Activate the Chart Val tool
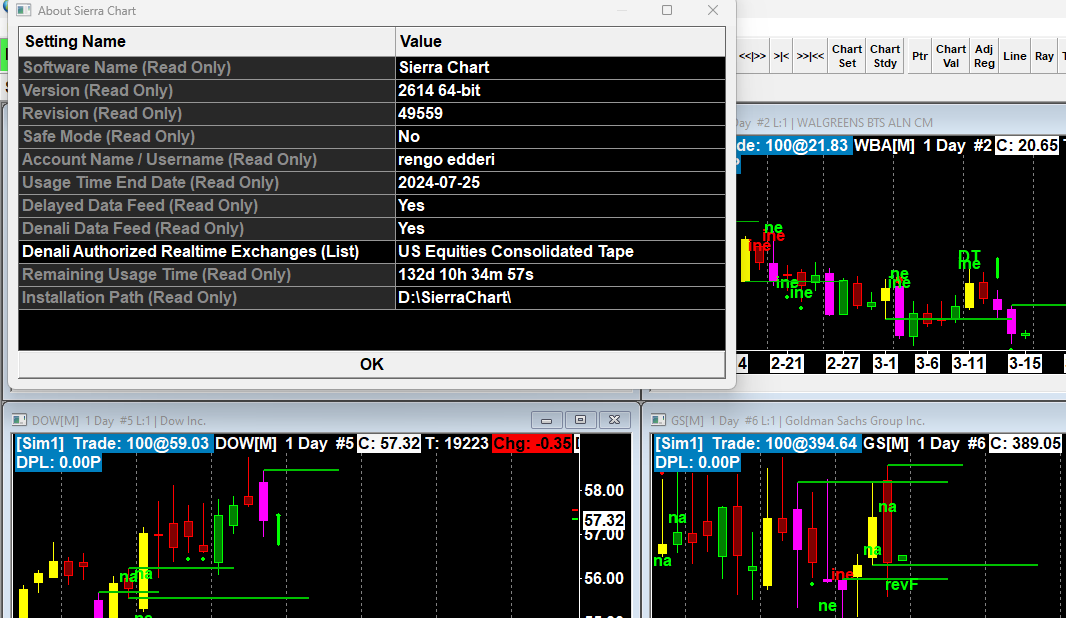 point(950,56)
